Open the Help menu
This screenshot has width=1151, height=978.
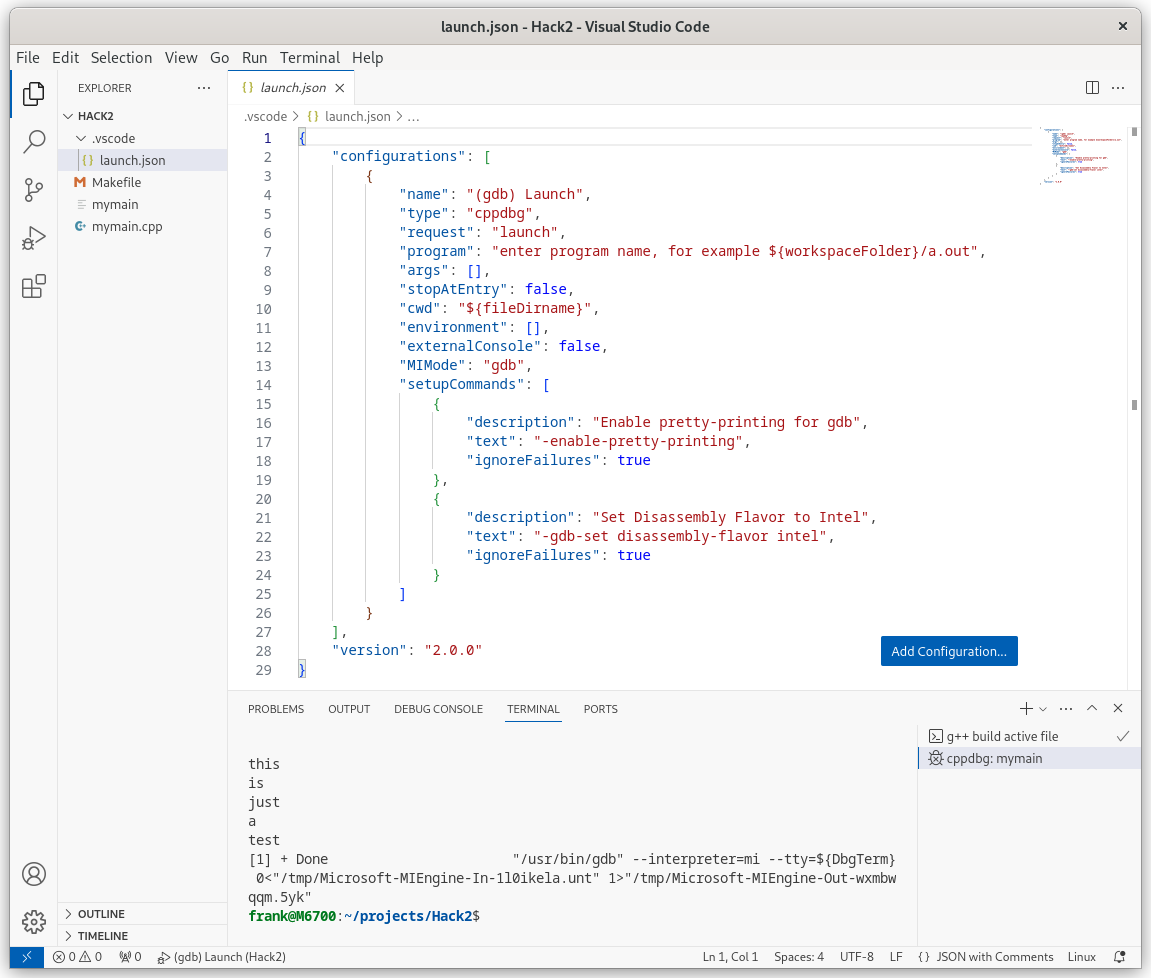[x=367, y=57]
